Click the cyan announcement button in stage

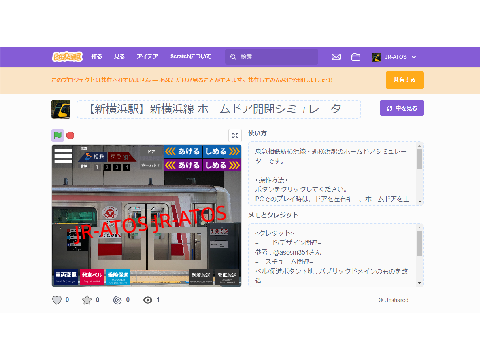click(118, 277)
